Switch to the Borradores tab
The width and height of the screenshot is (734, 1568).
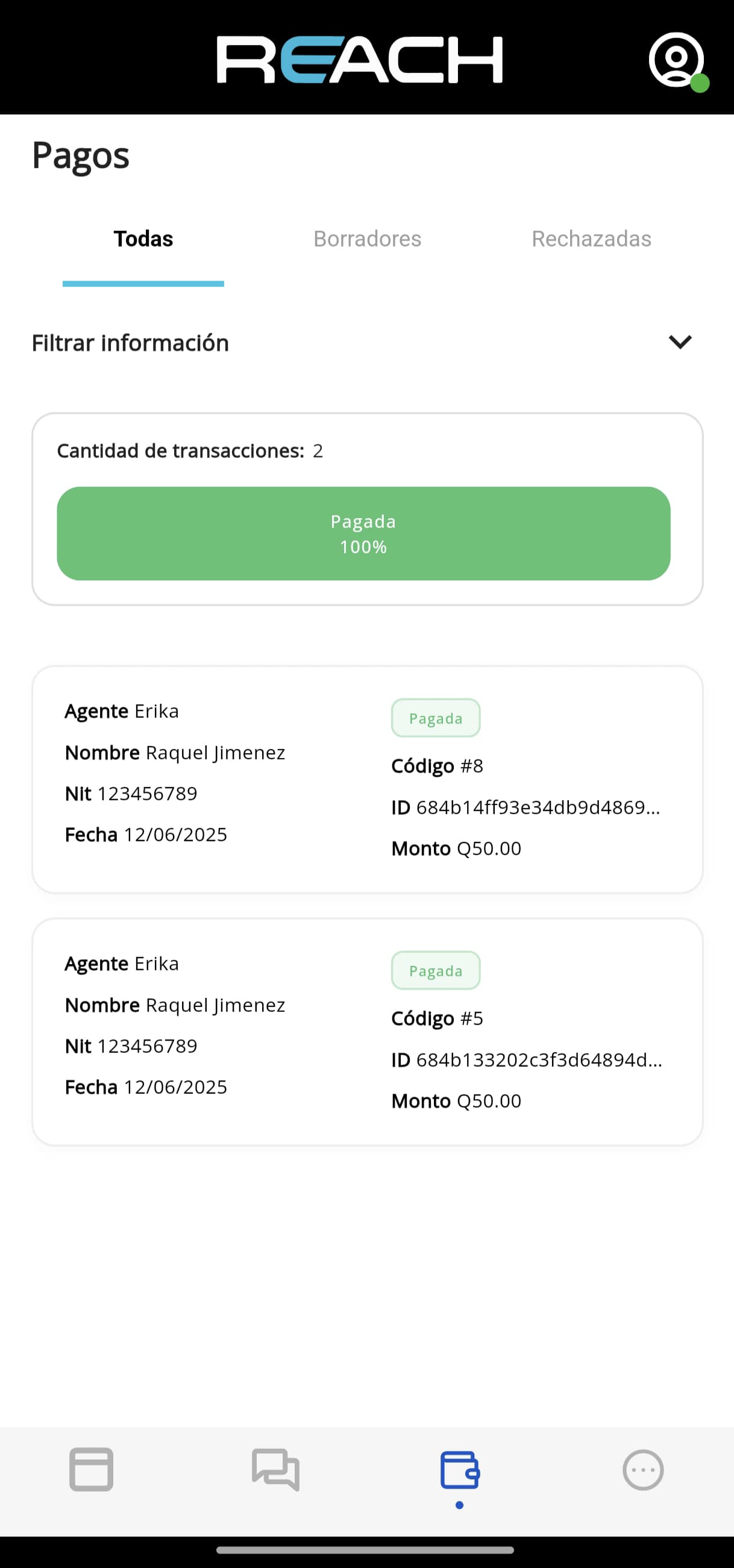point(367,239)
